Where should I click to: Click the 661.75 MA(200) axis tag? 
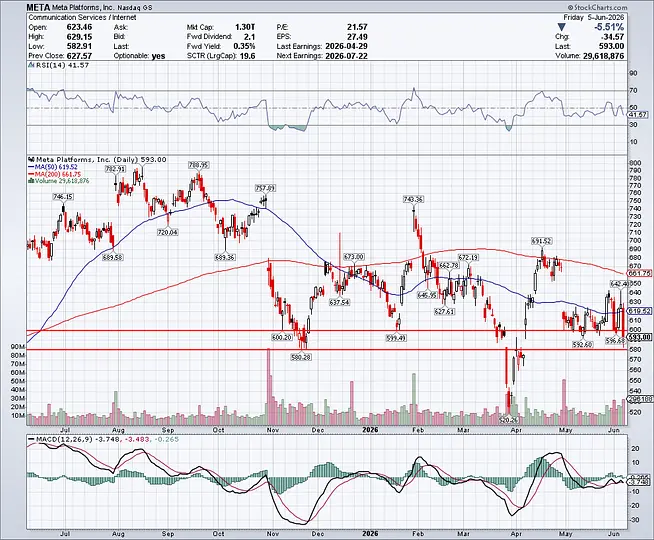pos(639,274)
